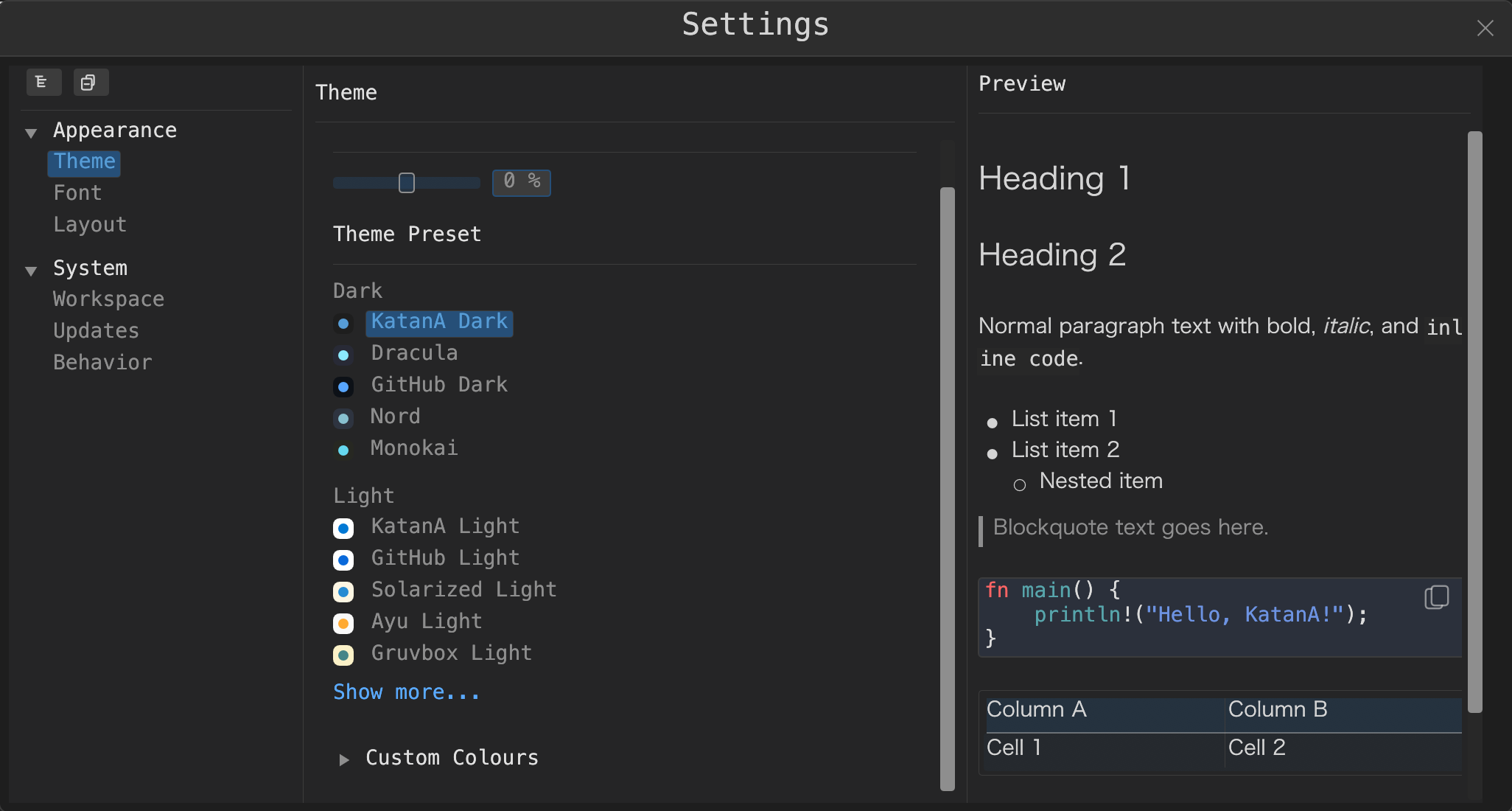The image size is (1512, 811).
Task: Click the Monokai theme color dot
Action: click(343, 450)
